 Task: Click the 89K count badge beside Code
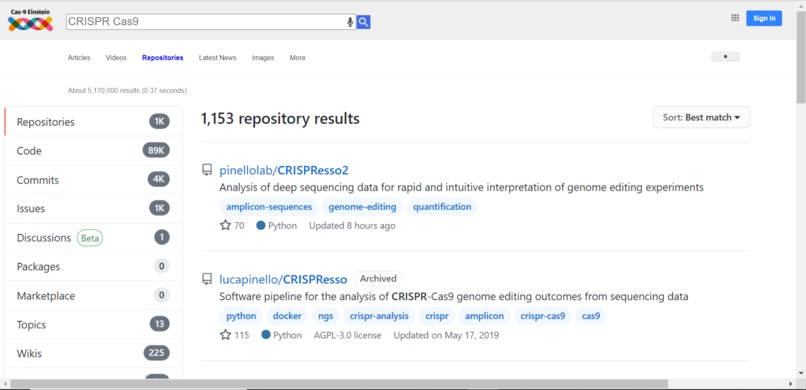pos(156,151)
